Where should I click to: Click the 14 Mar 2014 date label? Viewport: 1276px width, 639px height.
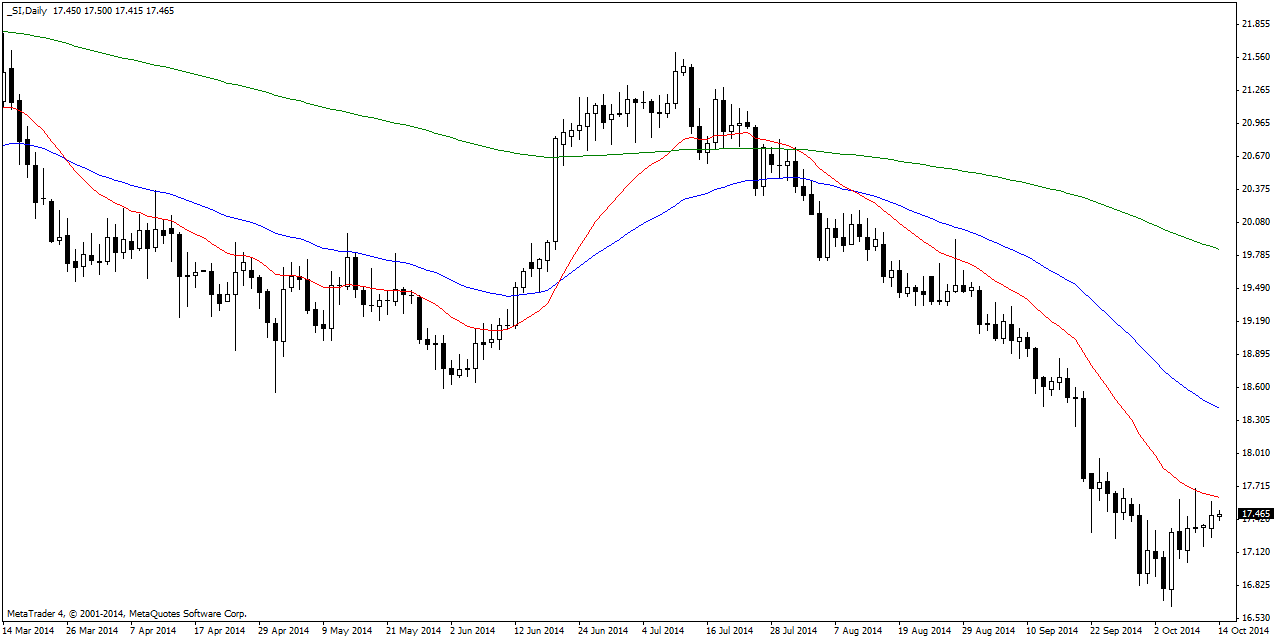28,631
